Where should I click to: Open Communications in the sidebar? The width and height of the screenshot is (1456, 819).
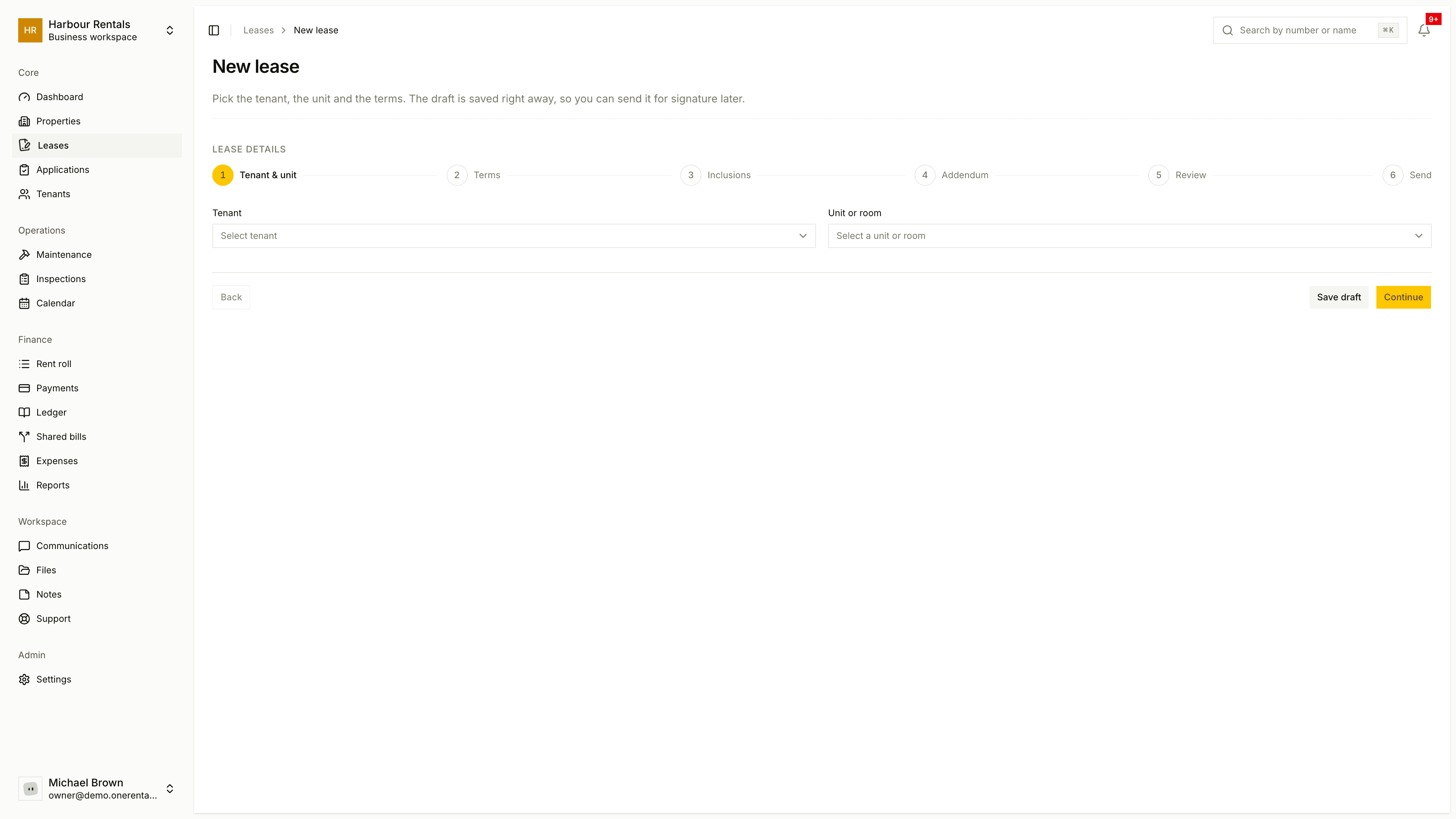tap(97, 546)
